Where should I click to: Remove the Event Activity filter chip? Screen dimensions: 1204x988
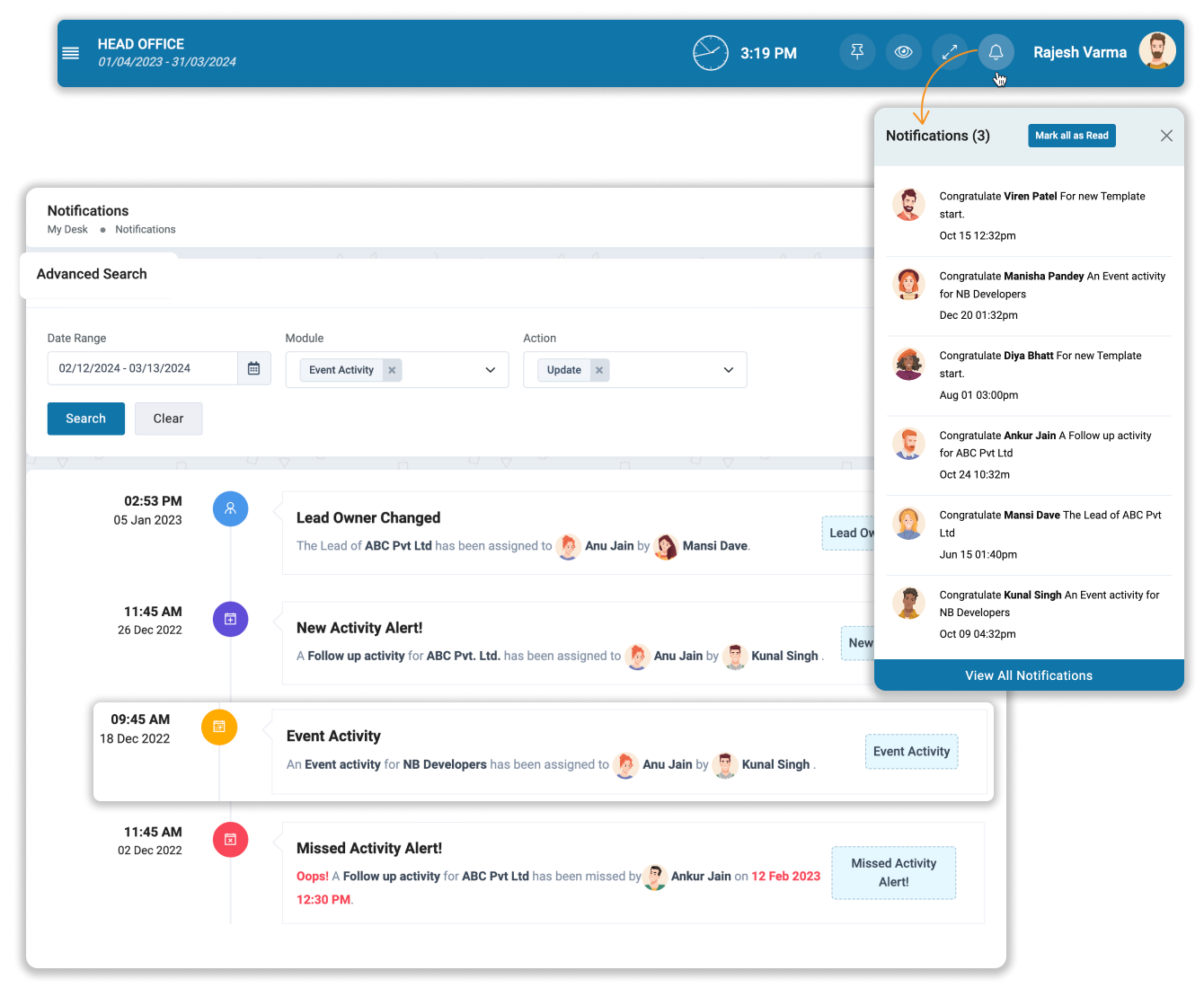[392, 369]
